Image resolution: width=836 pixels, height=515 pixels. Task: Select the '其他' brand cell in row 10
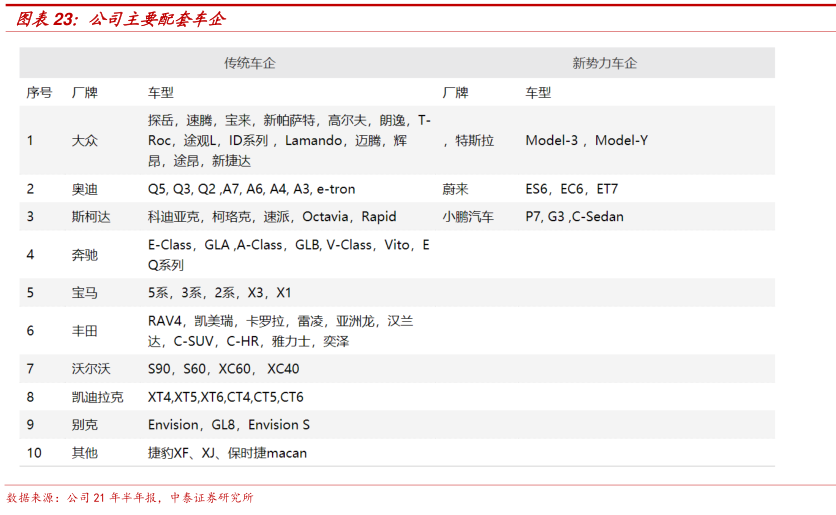(85, 453)
